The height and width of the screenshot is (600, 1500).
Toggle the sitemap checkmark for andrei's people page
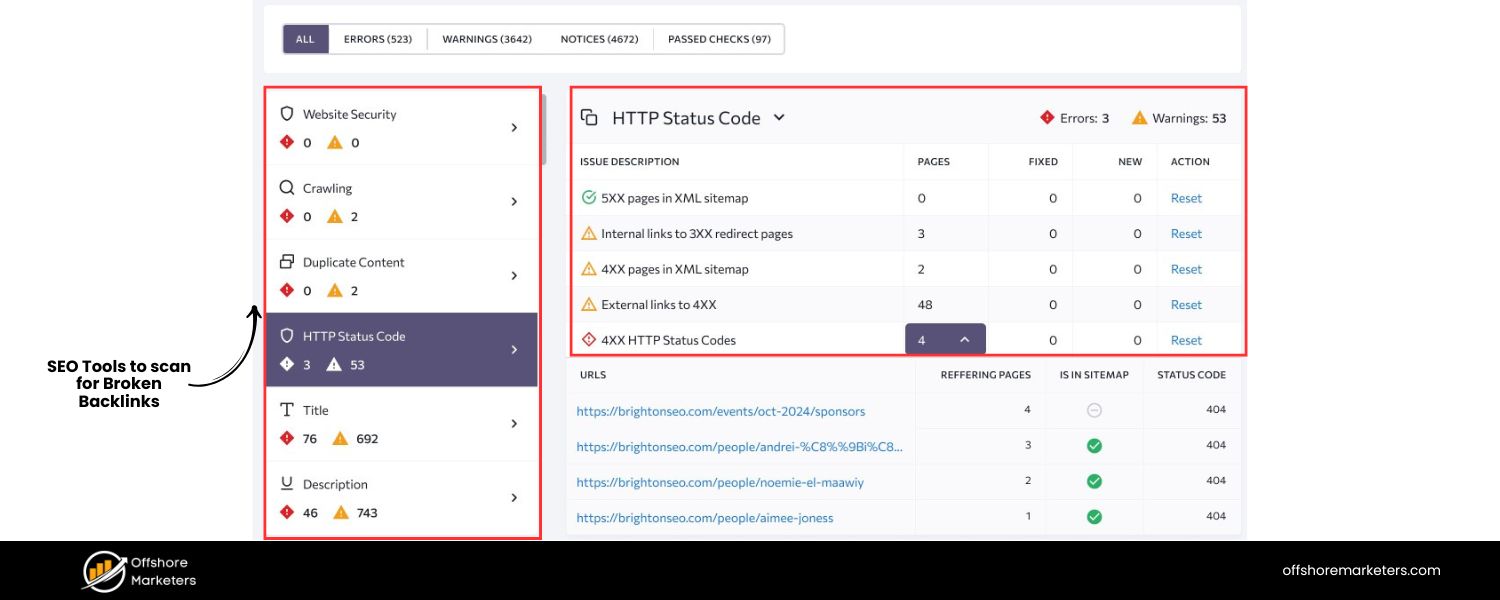point(1093,447)
